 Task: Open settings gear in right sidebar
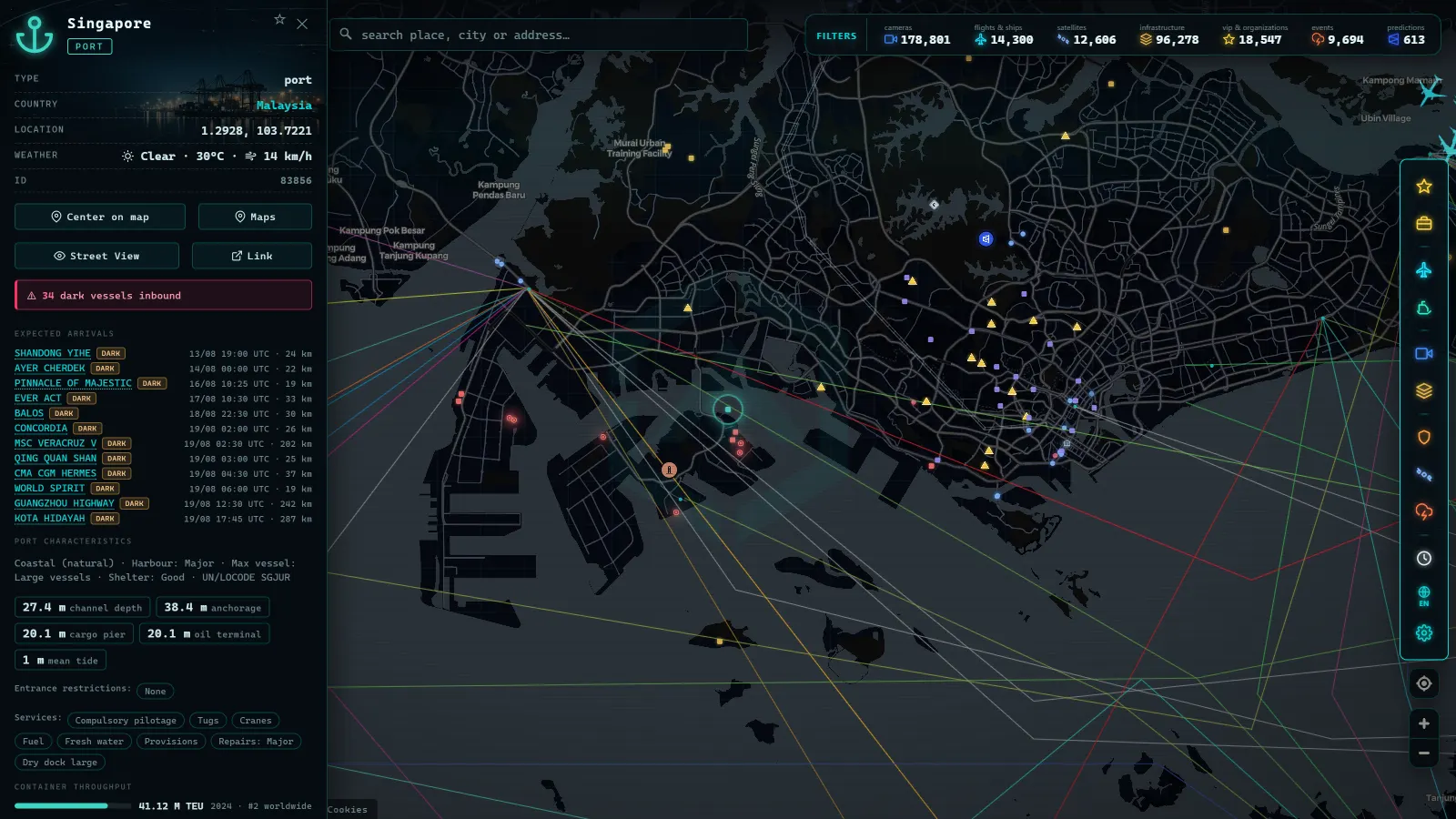pyautogui.click(x=1424, y=632)
